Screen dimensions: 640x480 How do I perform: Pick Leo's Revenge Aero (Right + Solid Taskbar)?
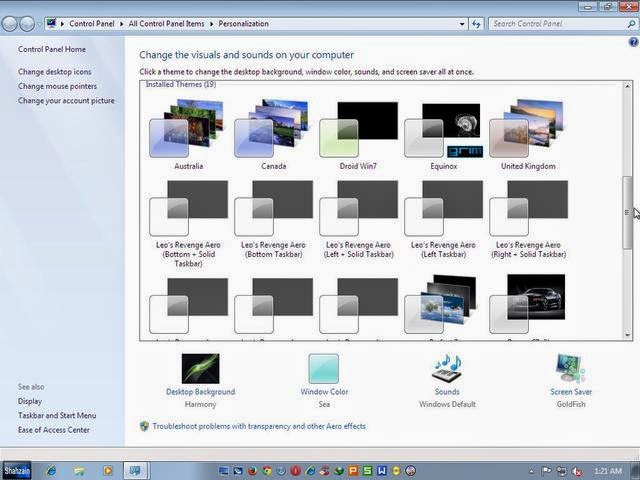(528, 220)
